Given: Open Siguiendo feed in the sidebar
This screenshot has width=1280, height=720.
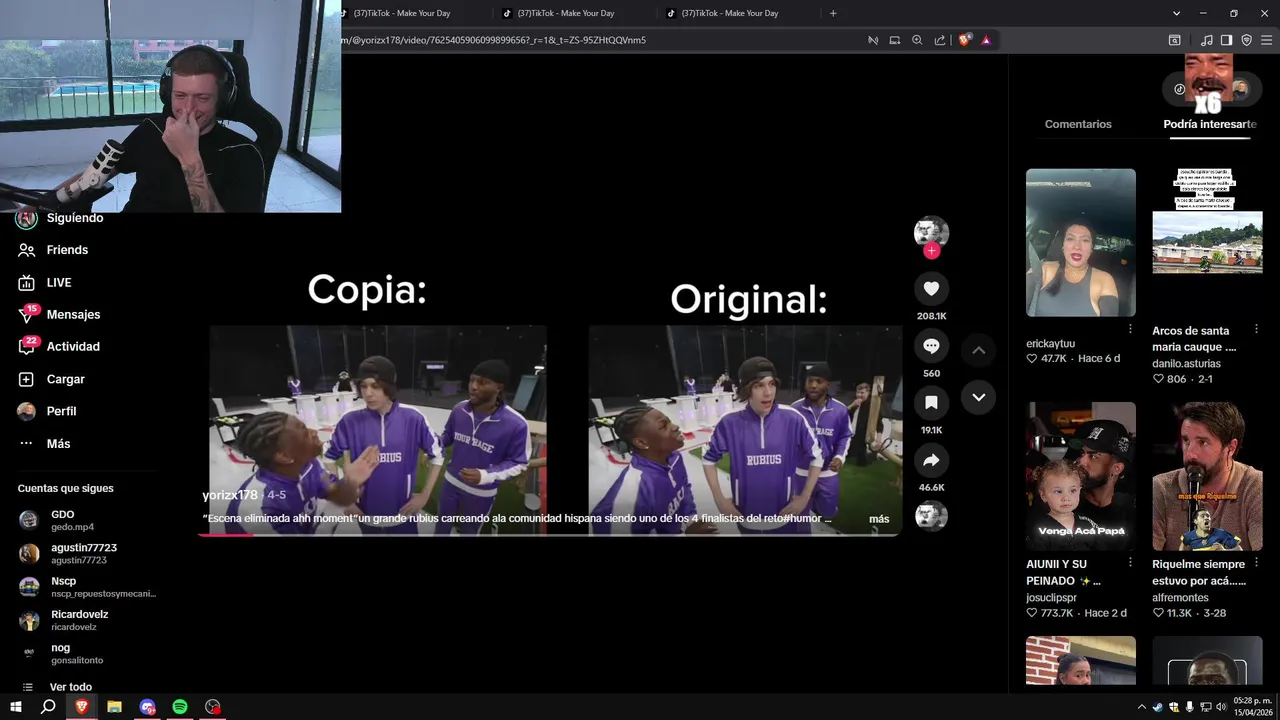Looking at the screenshot, I should 61,218.
